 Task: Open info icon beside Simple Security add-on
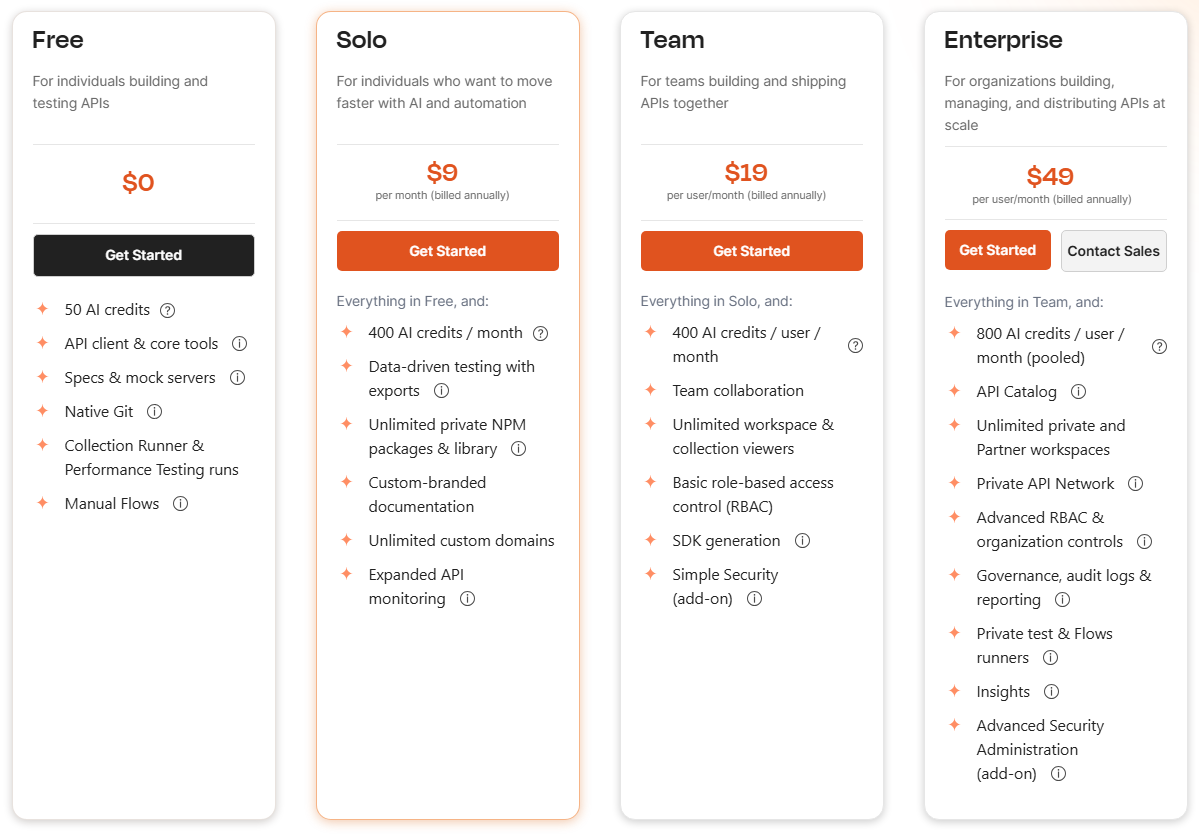tap(755, 599)
